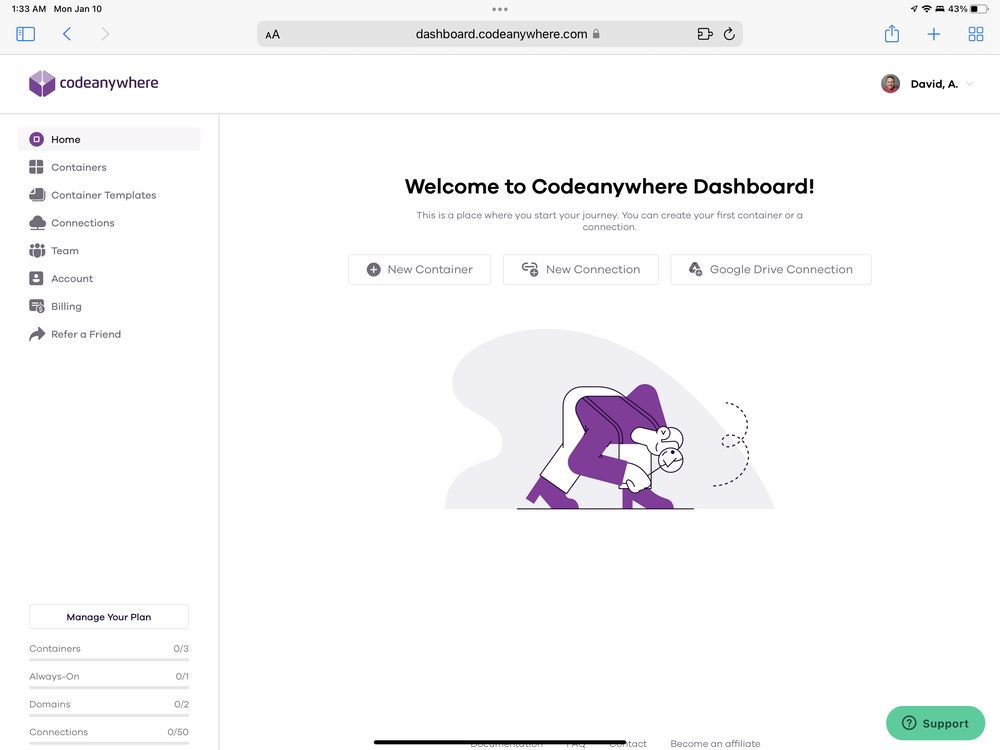
Task: Click the plus icon on New Container
Action: 374,270
